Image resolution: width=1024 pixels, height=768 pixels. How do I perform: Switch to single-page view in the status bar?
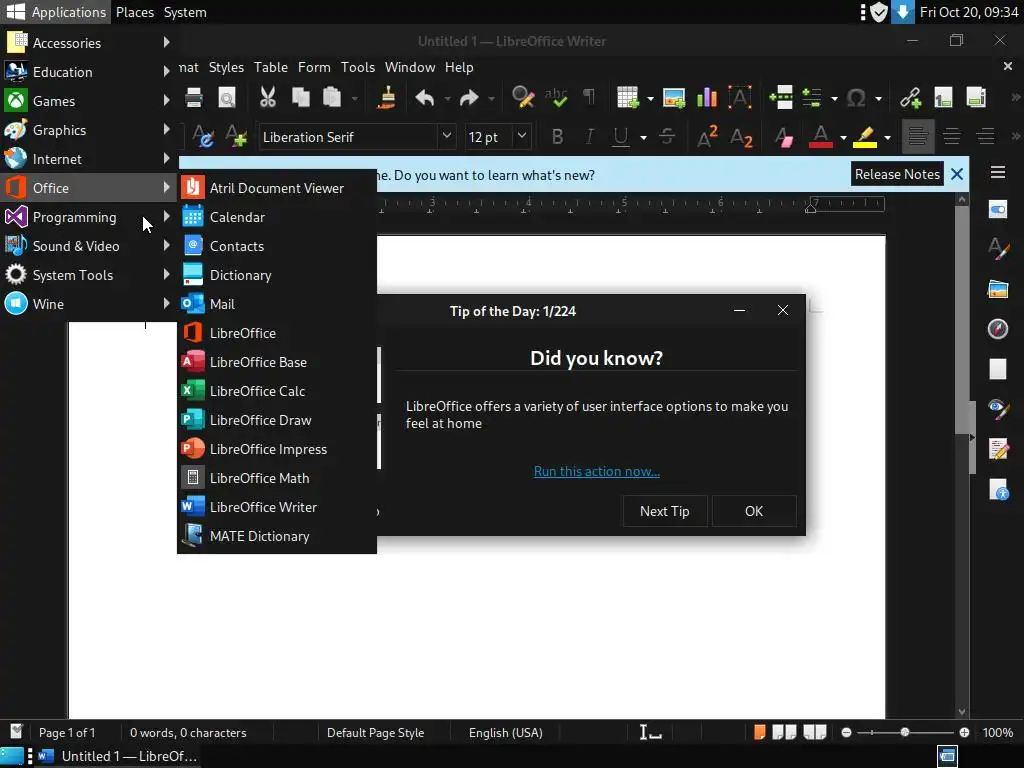tap(760, 732)
